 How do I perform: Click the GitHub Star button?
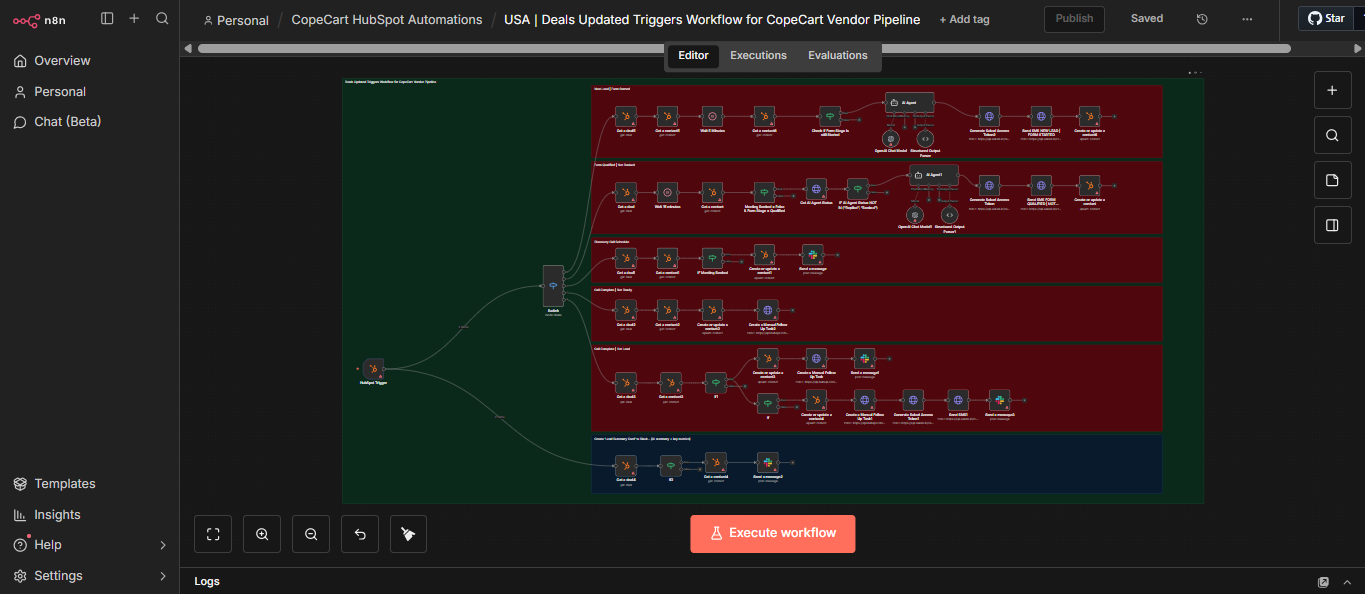tap(1327, 18)
